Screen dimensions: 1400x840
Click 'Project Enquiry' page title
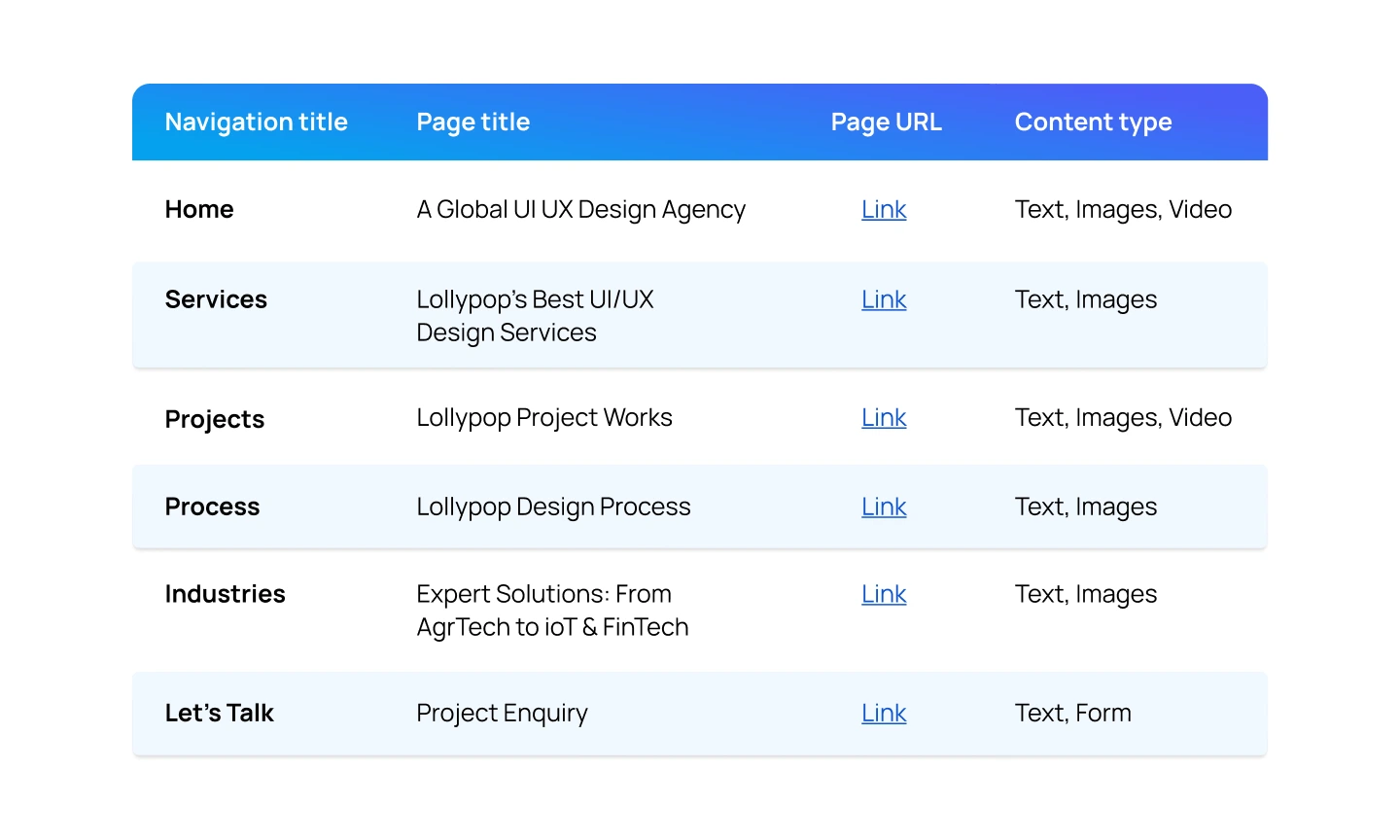point(502,714)
